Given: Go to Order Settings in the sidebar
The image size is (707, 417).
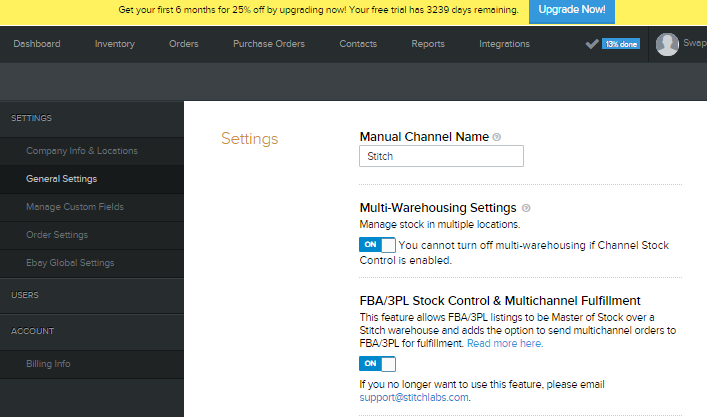Looking at the screenshot, I should [92, 235].
